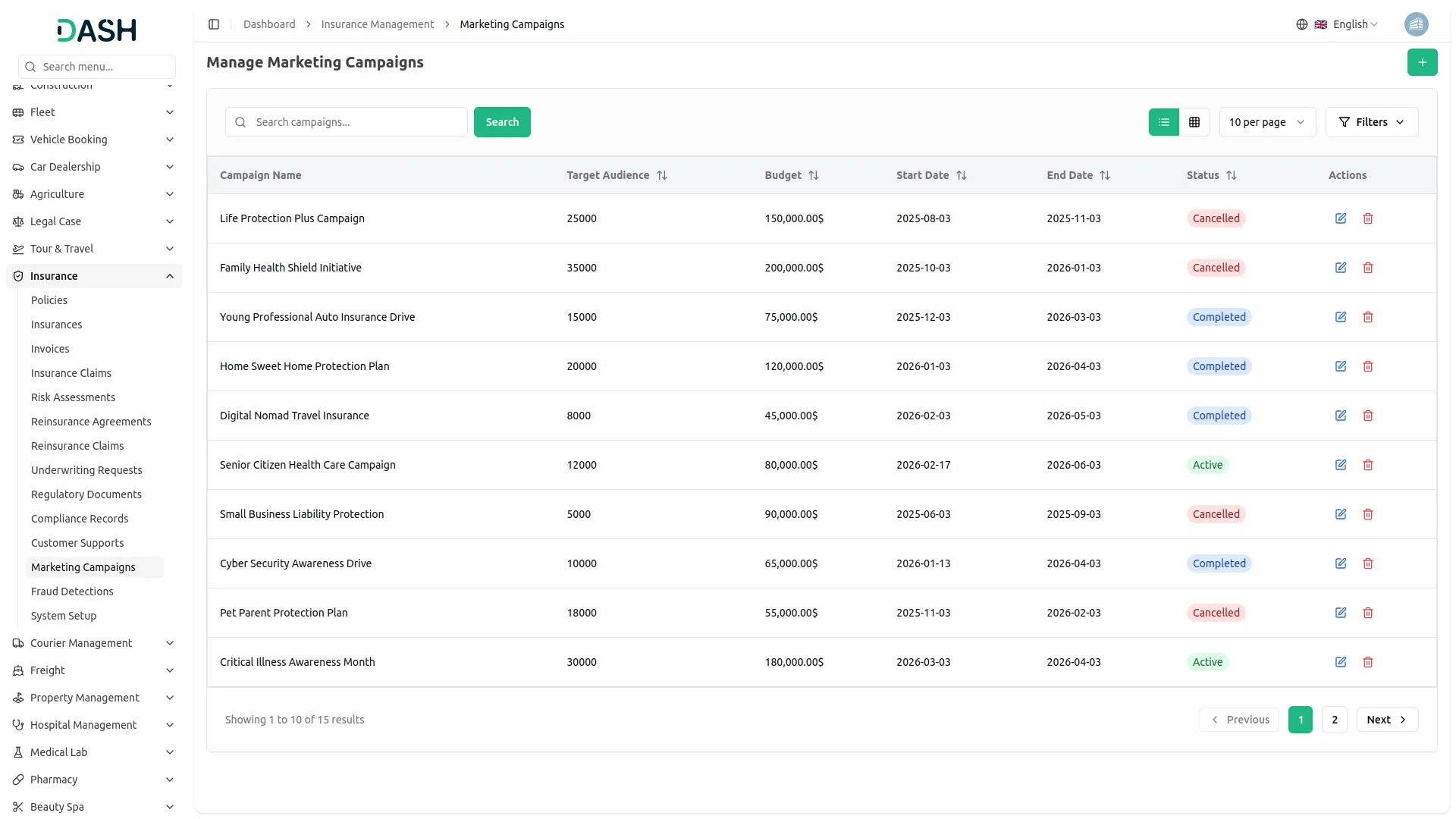The height and width of the screenshot is (819, 1456).
Task: Click the Search button for campaigns
Action: 501,122
